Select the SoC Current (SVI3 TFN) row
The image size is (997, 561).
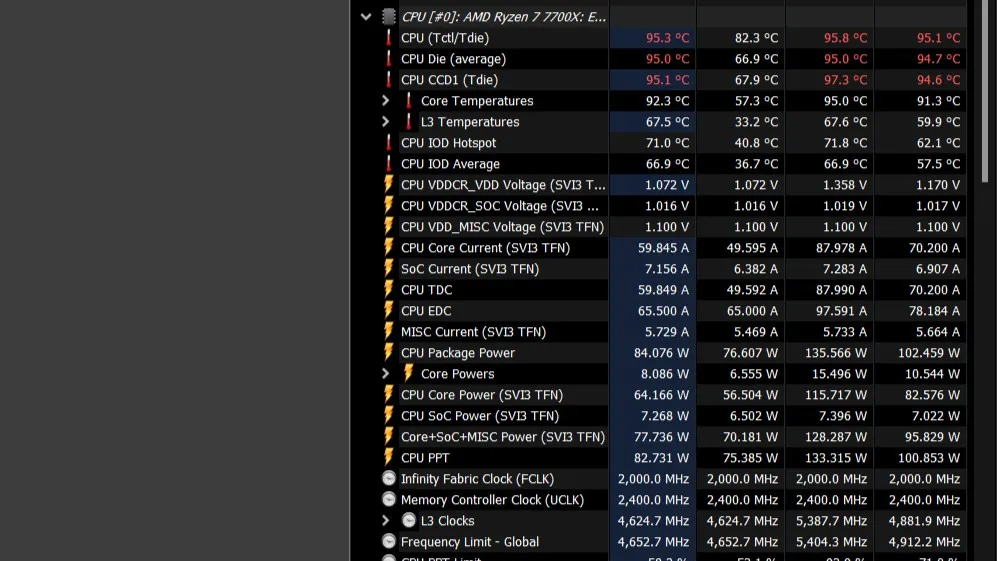[469, 269]
